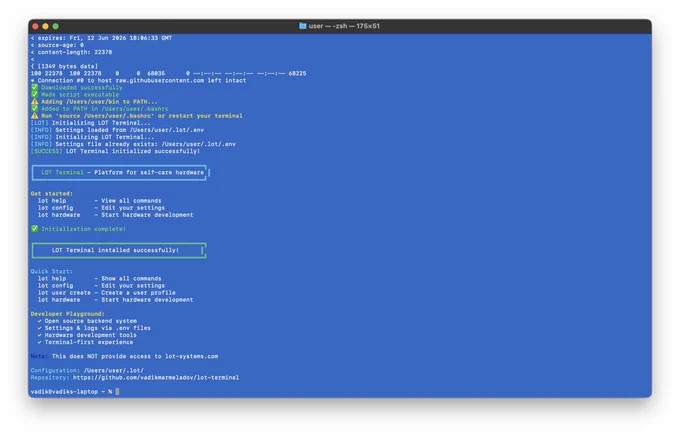The width and height of the screenshot is (680, 435).
Task: Click the '[1349 bytes data]' line
Action: point(64,66)
